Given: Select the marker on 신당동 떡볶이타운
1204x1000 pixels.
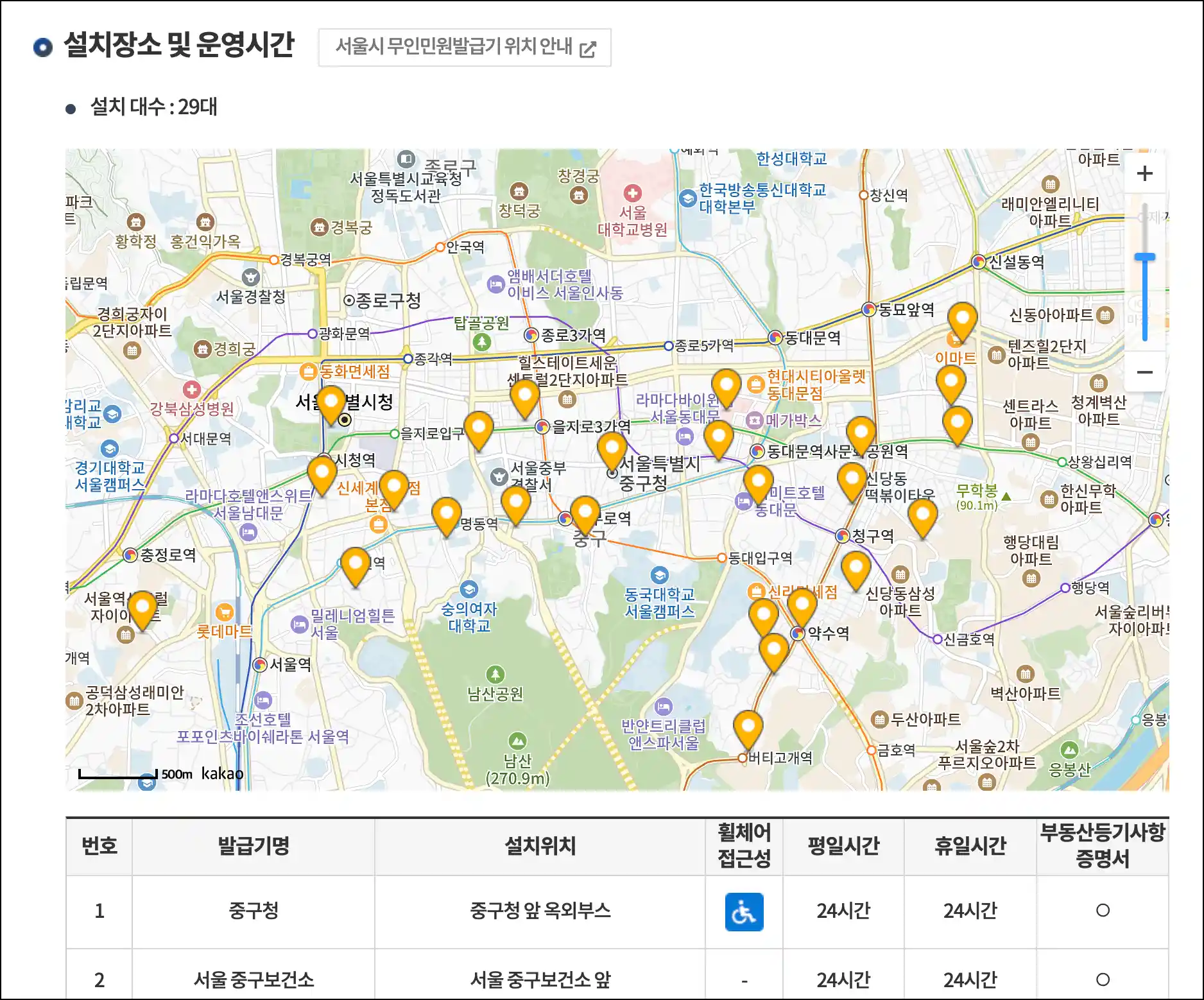Looking at the screenshot, I should (853, 482).
